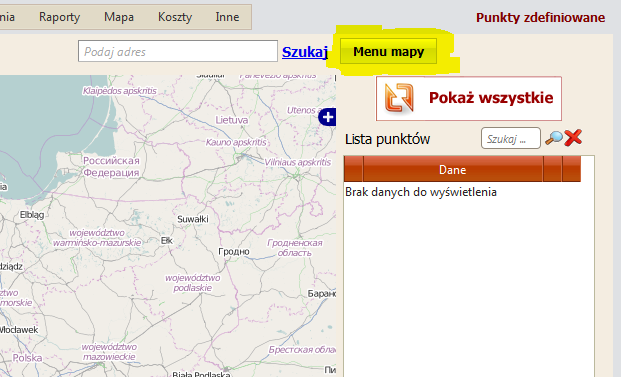This screenshot has height=377, width=621.
Task: Click the Pokaż wszystkie button
Action: click(469, 98)
